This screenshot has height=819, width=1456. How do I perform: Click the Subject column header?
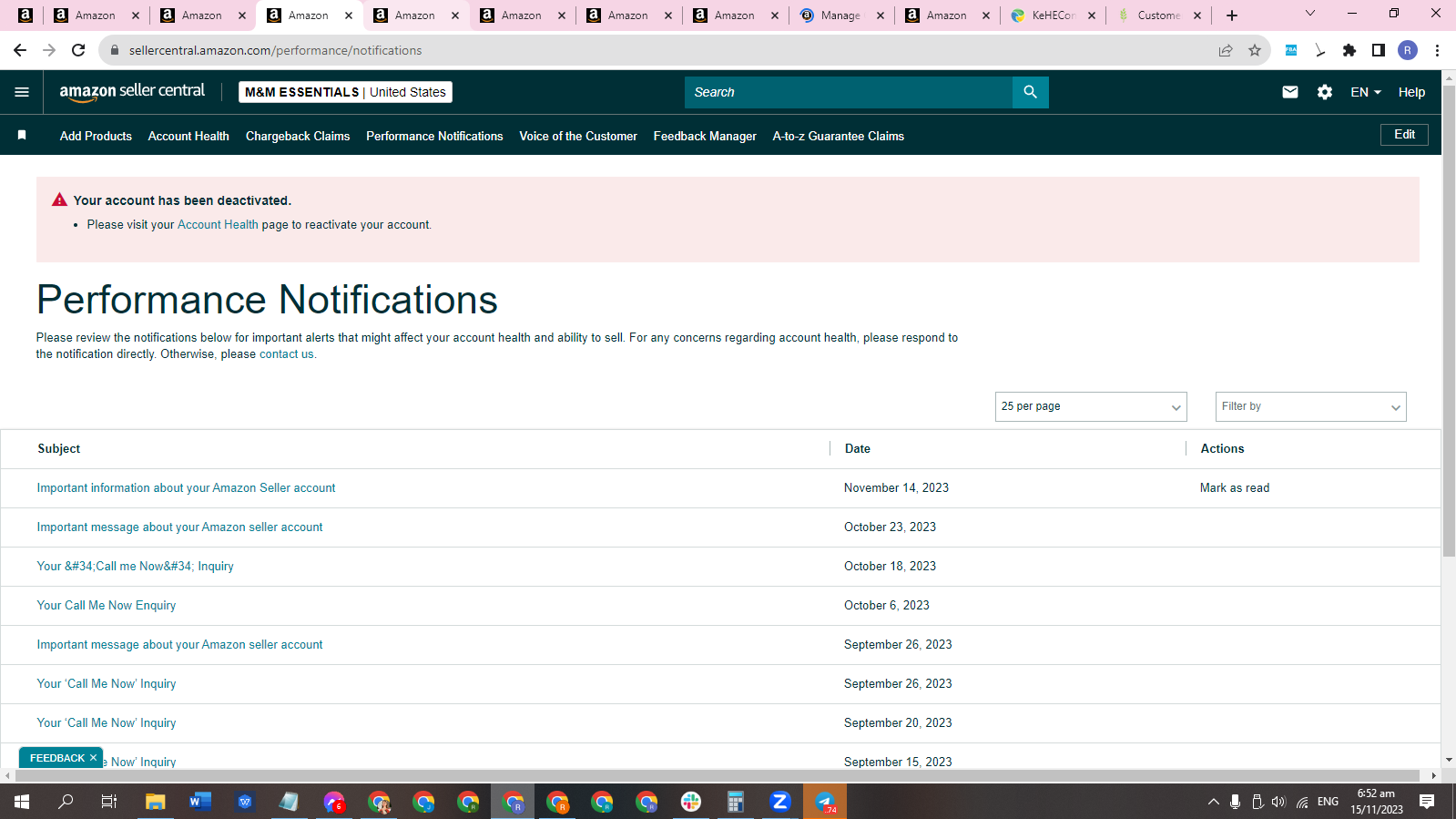point(58,449)
